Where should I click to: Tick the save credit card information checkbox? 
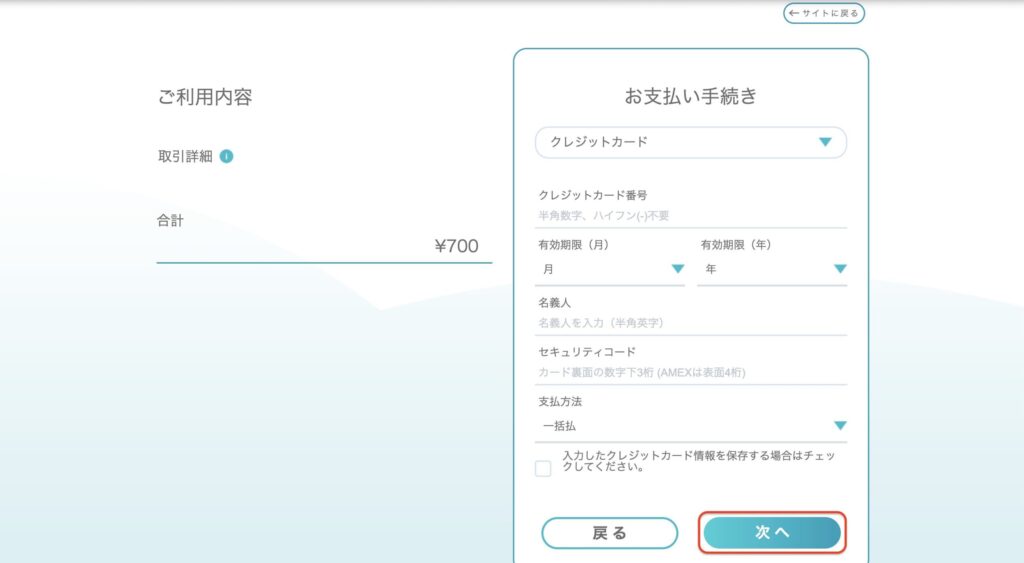point(543,468)
